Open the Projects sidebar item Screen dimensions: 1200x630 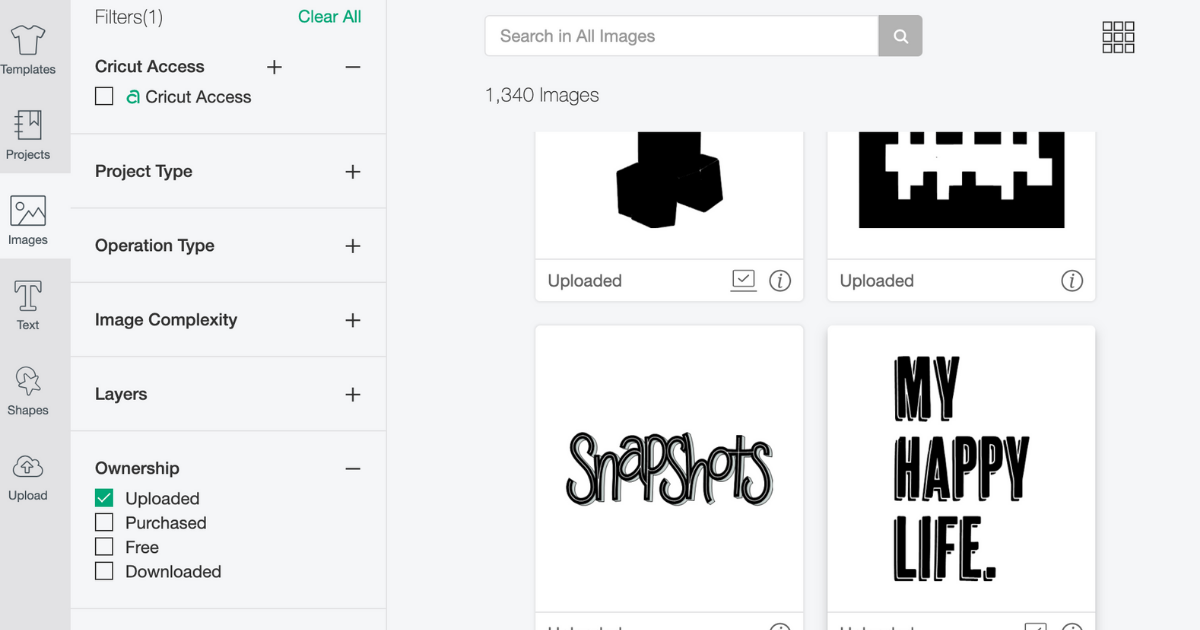pyautogui.click(x=28, y=135)
